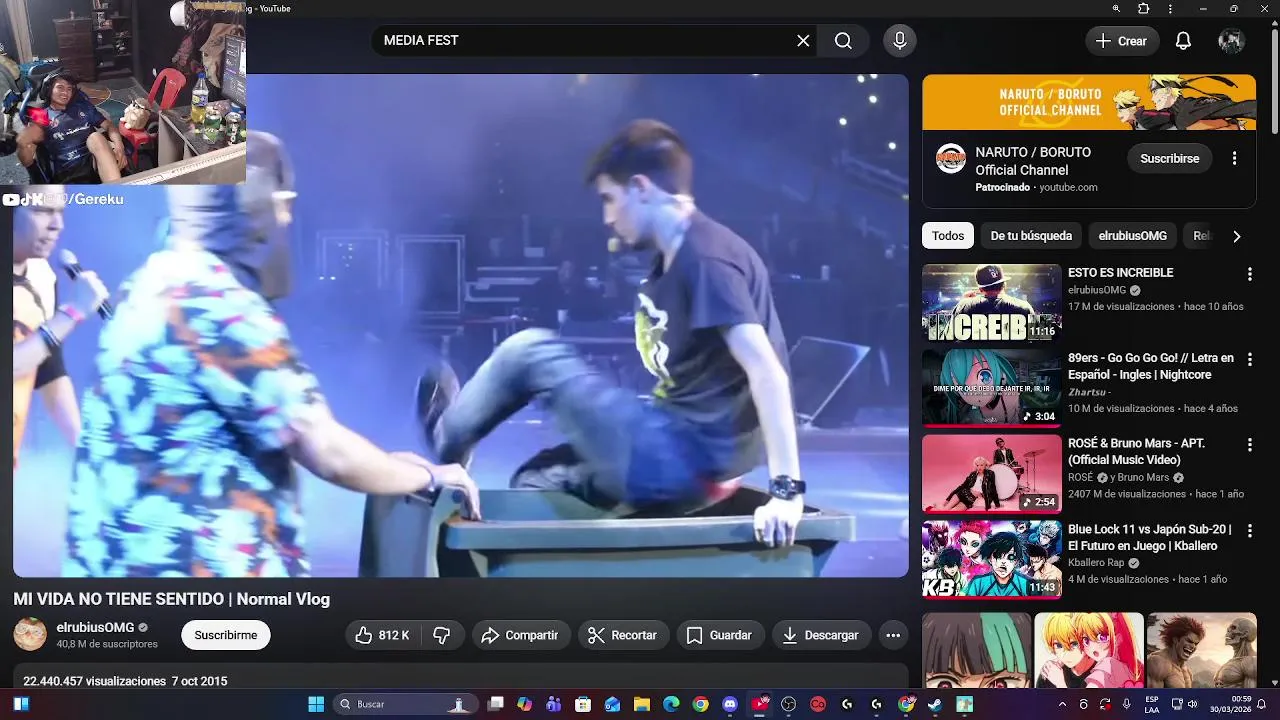Open Microsoft Teams from the taskbar
The height and width of the screenshot is (720, 1280).
[x=554, y=704]
